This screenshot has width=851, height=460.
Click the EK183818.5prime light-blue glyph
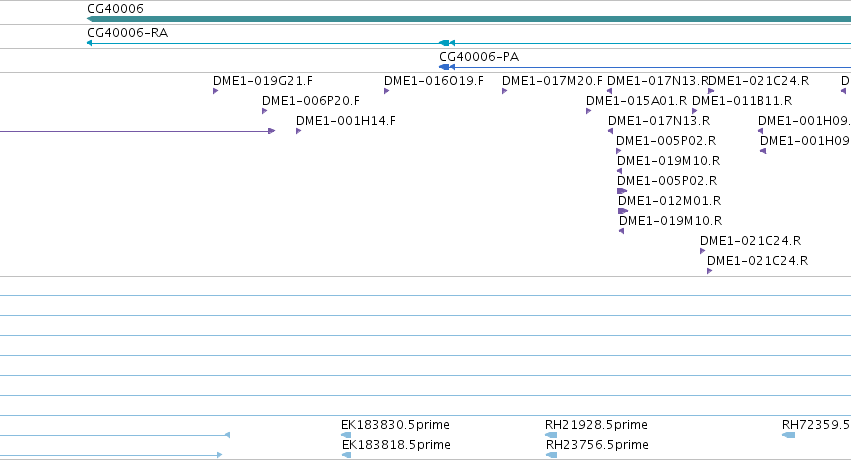pyautogui.click(x=347, y=455)
